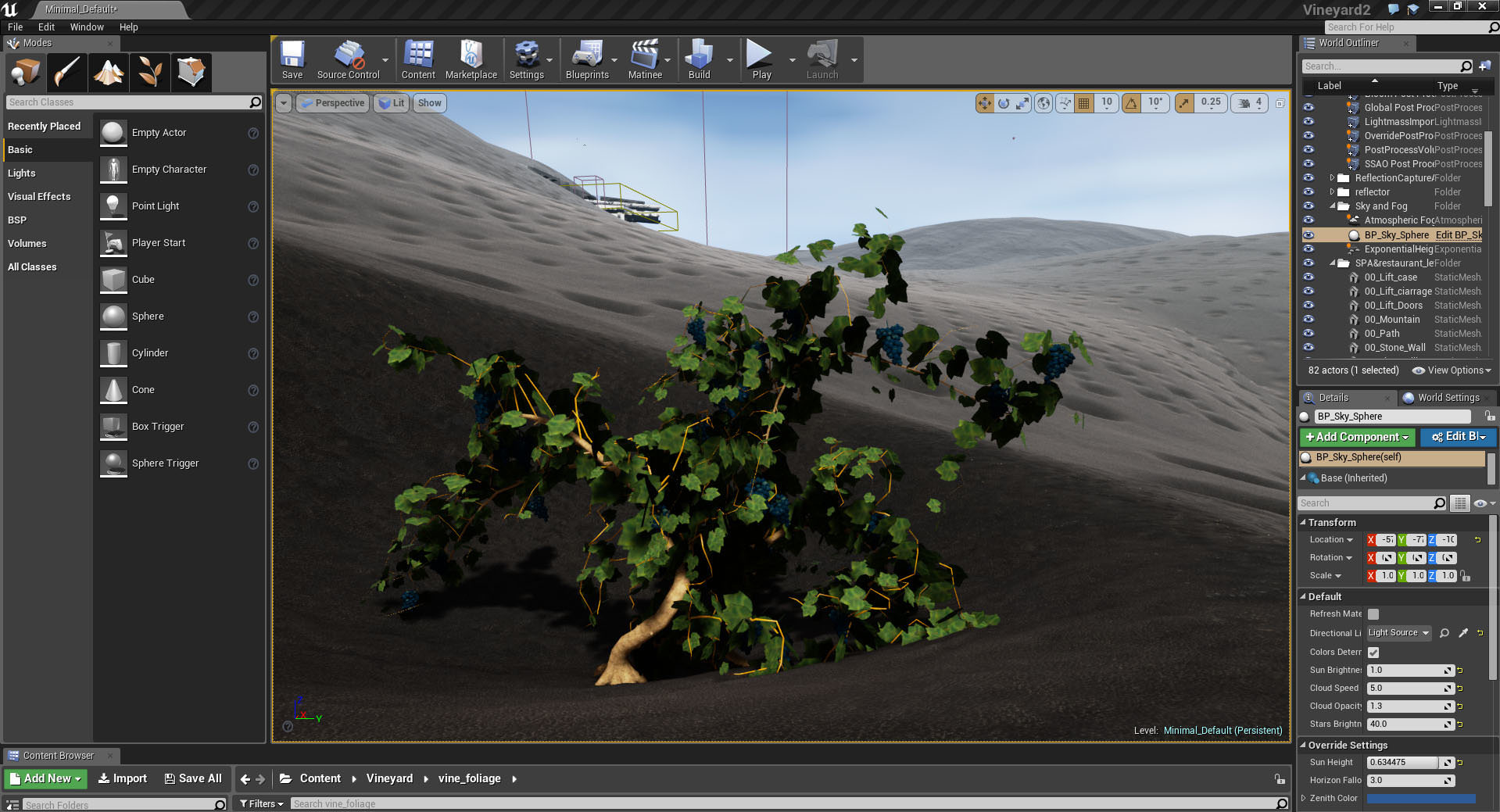
Task: Click the Edit Blueprint button
Action: click(1458, 437)
